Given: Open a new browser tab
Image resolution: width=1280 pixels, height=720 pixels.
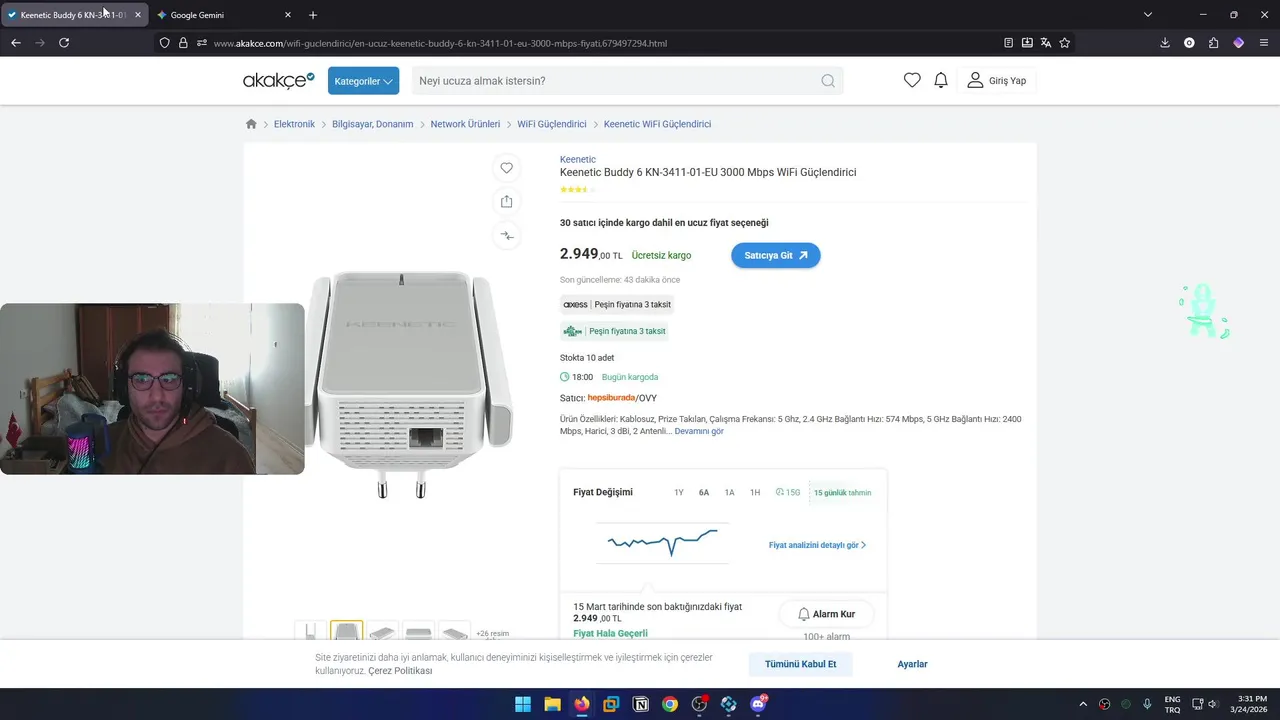Looking at the screenshot, I should (x=313, y=15).
